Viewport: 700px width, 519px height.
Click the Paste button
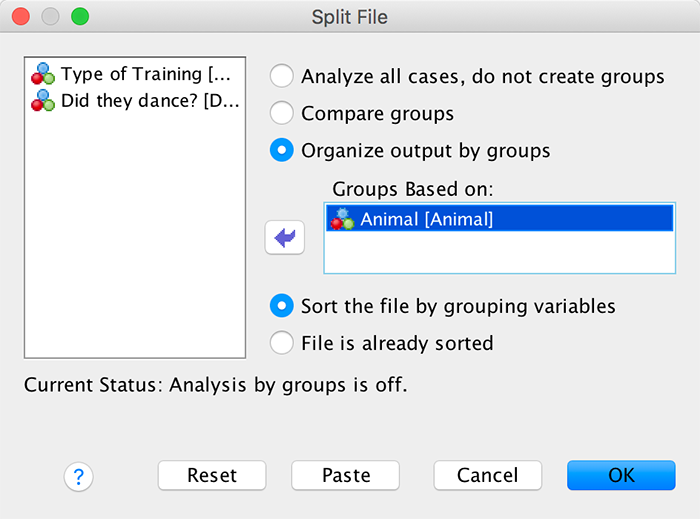(x=346, y=476)
